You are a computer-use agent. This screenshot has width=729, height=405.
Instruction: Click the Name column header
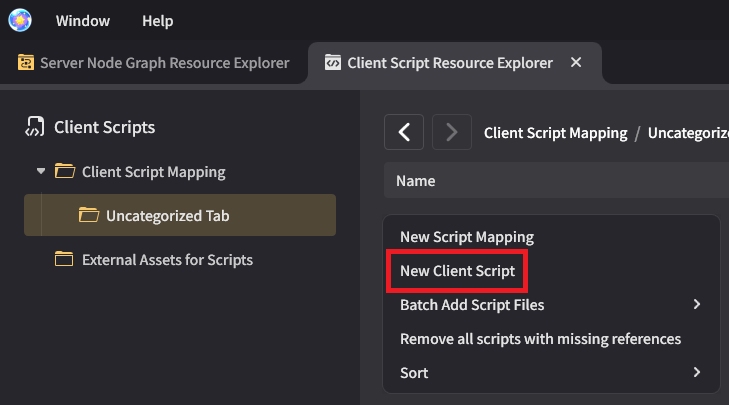pyautogui.click(x=416, y=181)
